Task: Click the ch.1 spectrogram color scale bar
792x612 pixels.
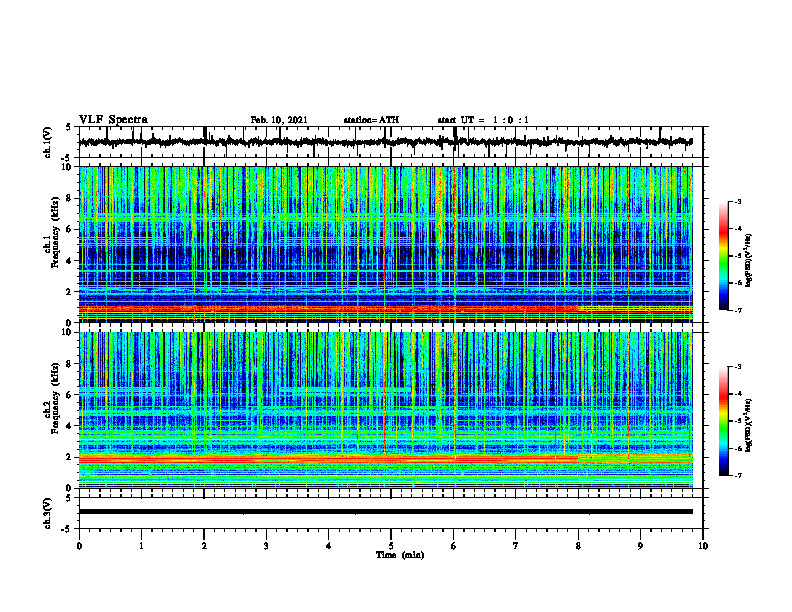Action: point(723,256)
